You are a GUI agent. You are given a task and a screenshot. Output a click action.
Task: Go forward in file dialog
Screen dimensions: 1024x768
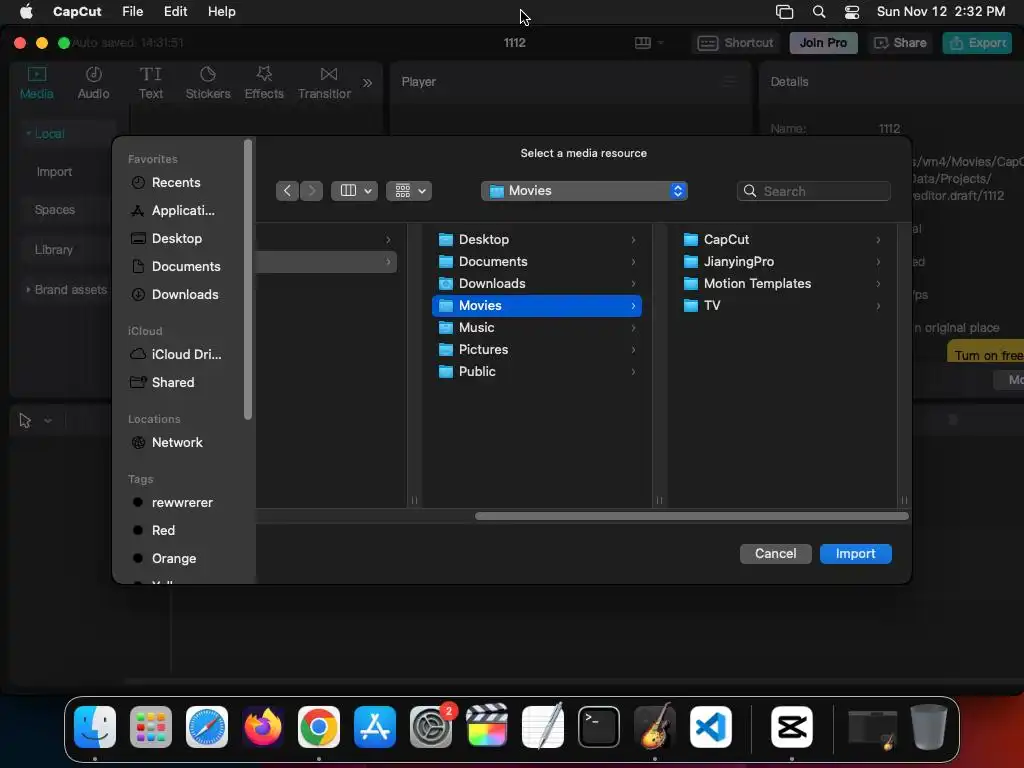click(312, 191)
